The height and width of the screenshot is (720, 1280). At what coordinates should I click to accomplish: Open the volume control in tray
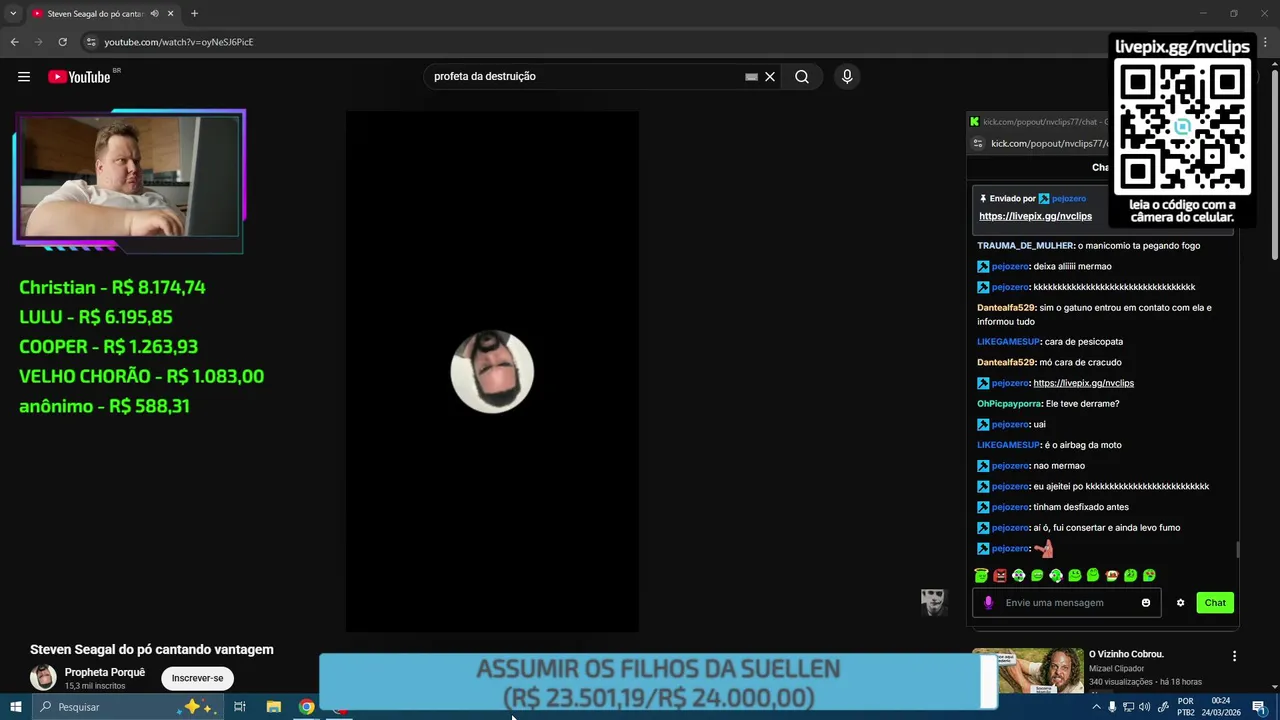[1145, 707]
